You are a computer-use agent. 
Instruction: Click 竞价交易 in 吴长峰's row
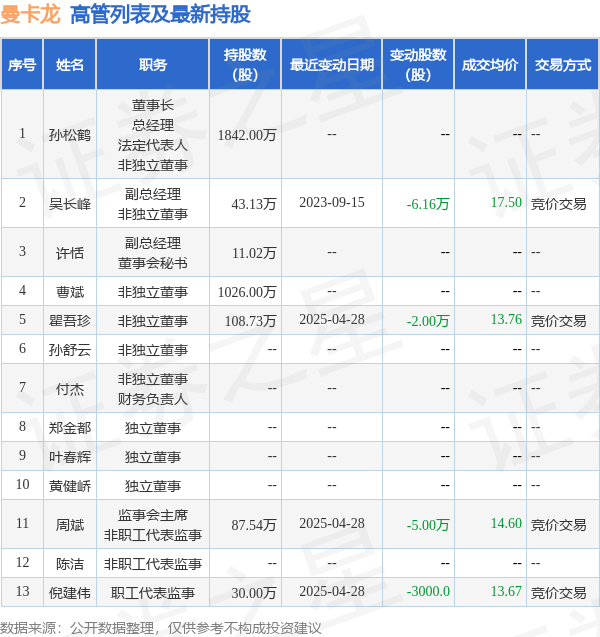(559, 204)
